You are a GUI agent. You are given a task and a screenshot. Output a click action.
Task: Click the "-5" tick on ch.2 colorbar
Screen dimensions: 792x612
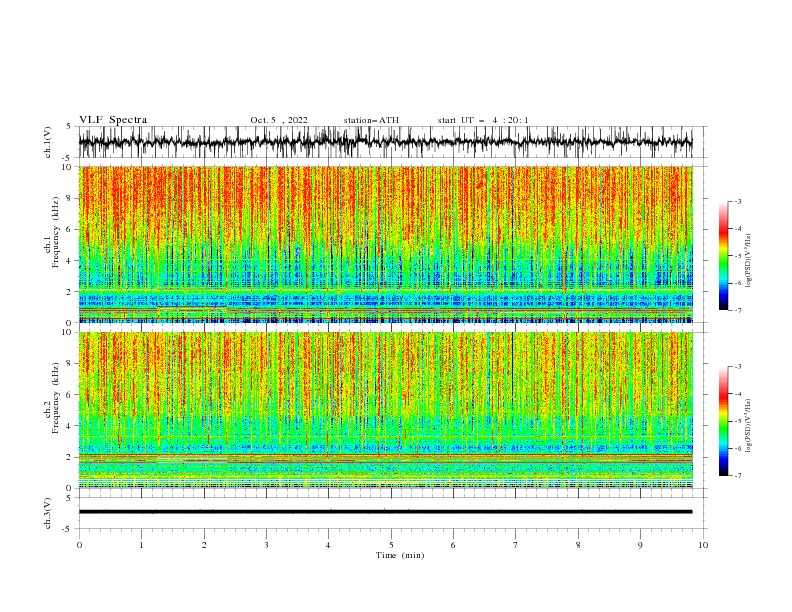(x=738, y=421)
